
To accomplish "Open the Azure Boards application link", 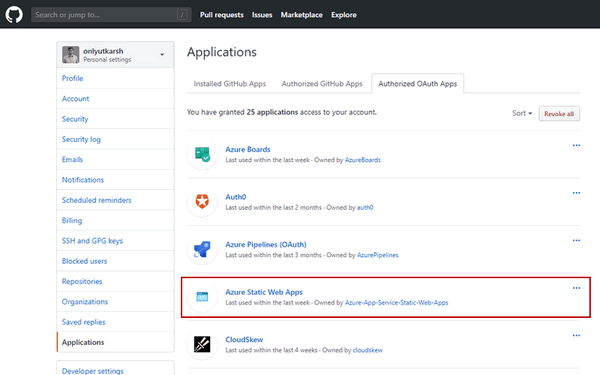I will tap(248, 149).
